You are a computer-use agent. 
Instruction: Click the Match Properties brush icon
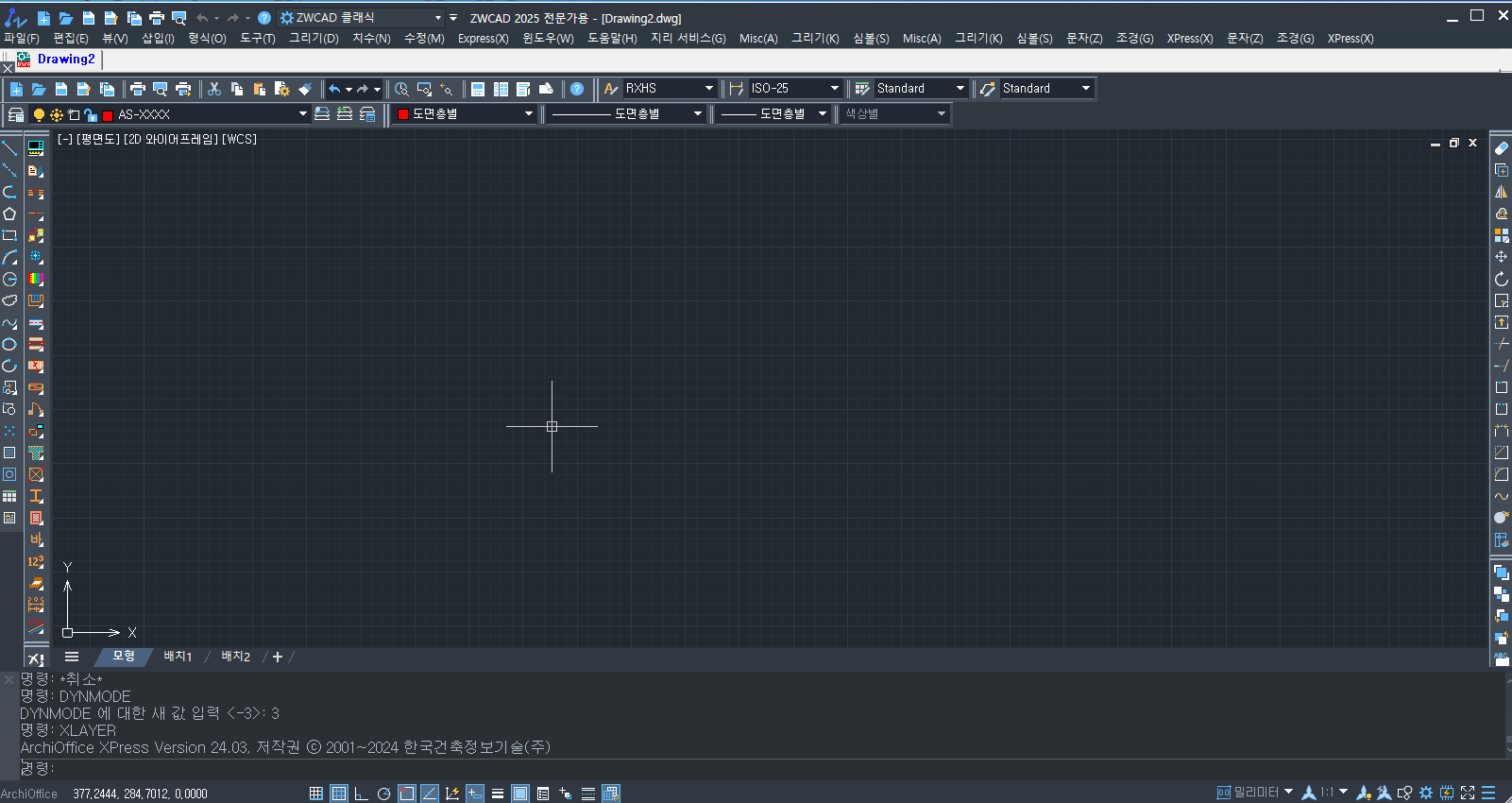click(305, 89)
